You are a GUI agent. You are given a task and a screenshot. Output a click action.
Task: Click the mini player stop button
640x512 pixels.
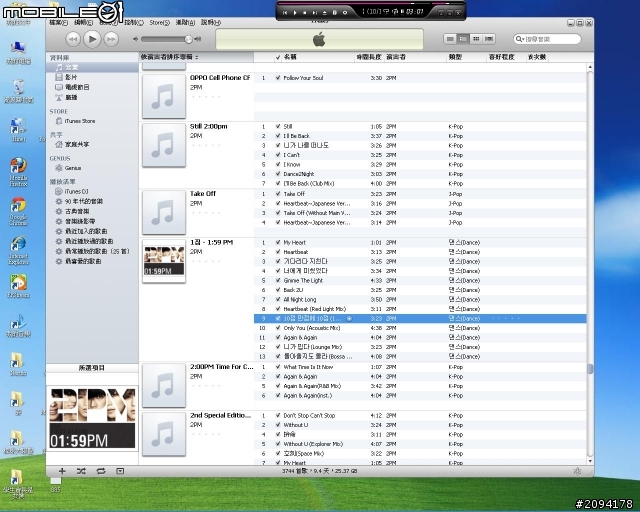pos(304,13)
